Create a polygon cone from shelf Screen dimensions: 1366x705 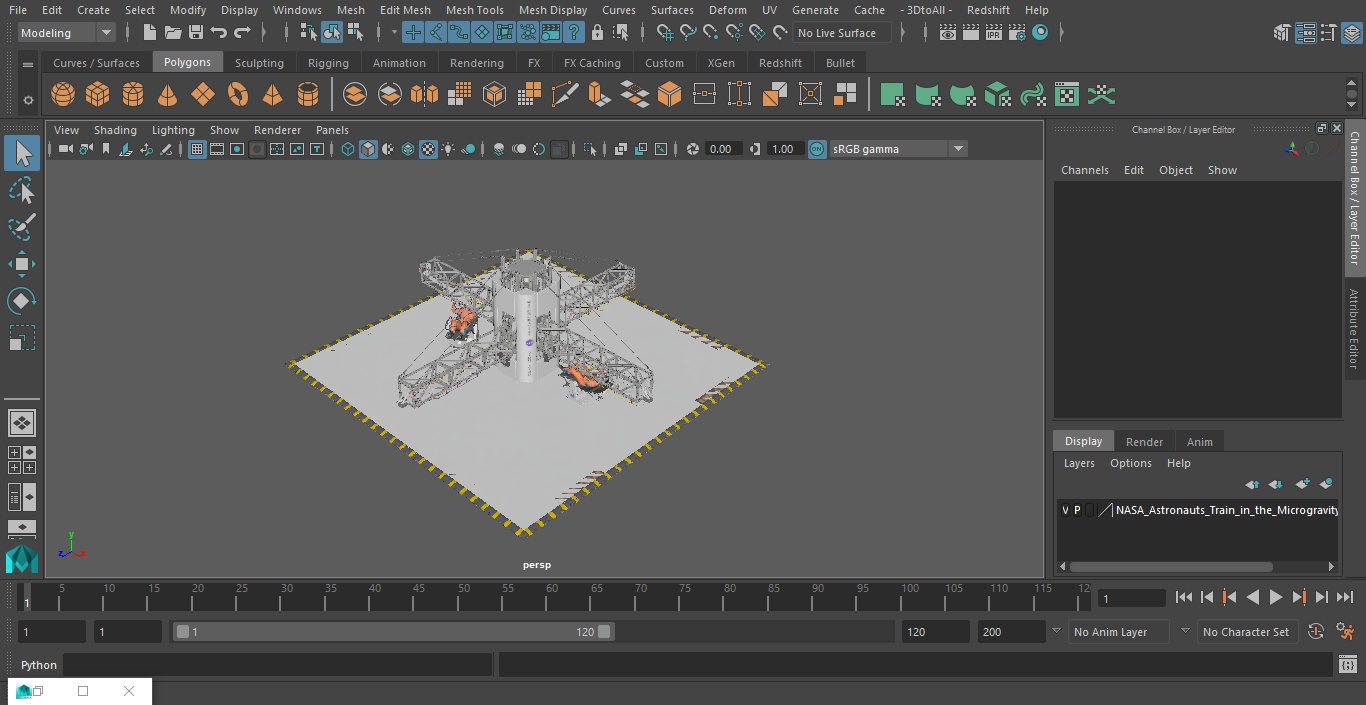click(x=168, y=95)
